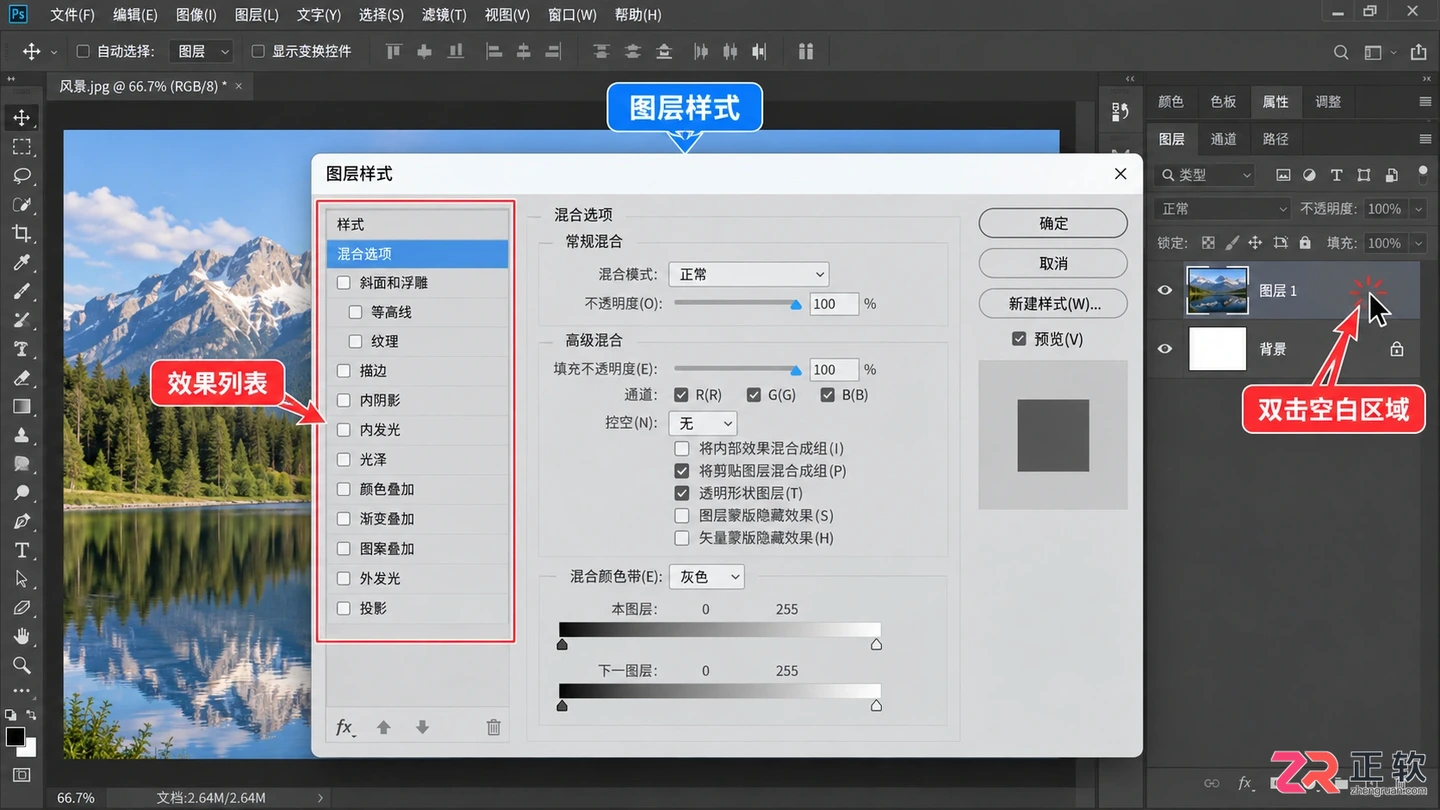
Task: Click the foreground color swatch
Action: 14,737
